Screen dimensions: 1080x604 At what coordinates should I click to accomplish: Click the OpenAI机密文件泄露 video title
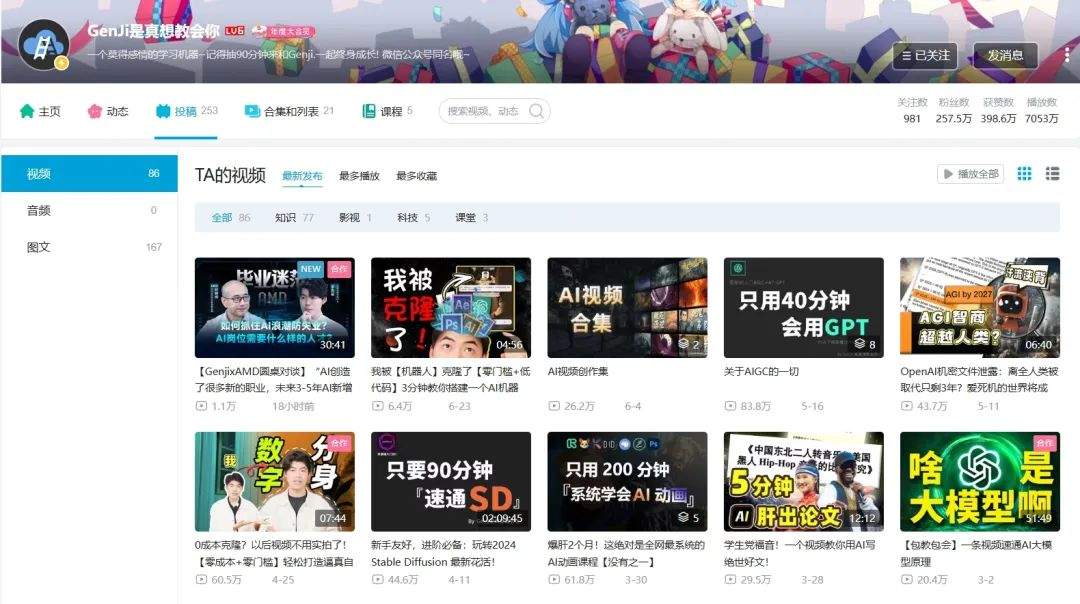click(x=979, y=379)
